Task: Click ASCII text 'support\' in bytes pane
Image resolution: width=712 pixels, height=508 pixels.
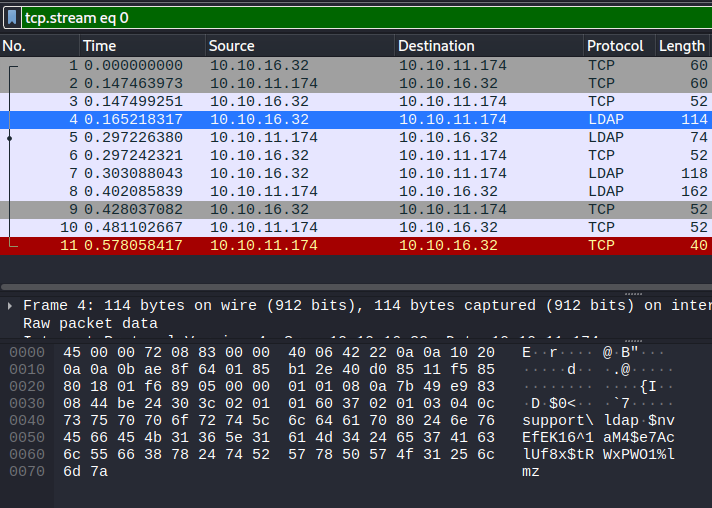Action: (558, 421)
